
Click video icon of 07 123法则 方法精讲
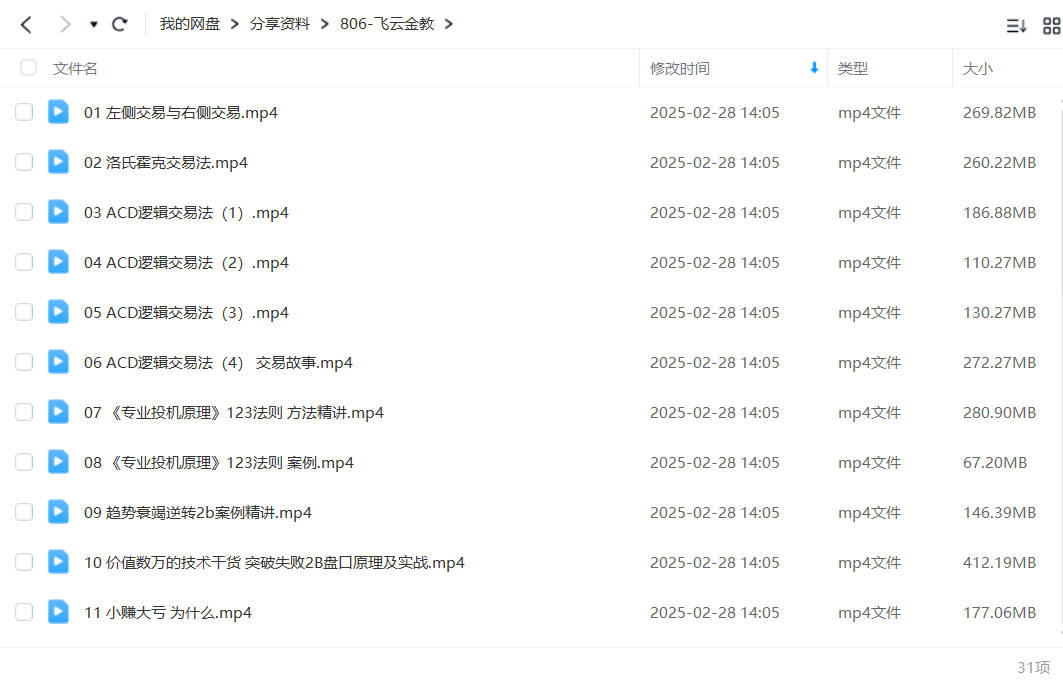tap(58, 412)
